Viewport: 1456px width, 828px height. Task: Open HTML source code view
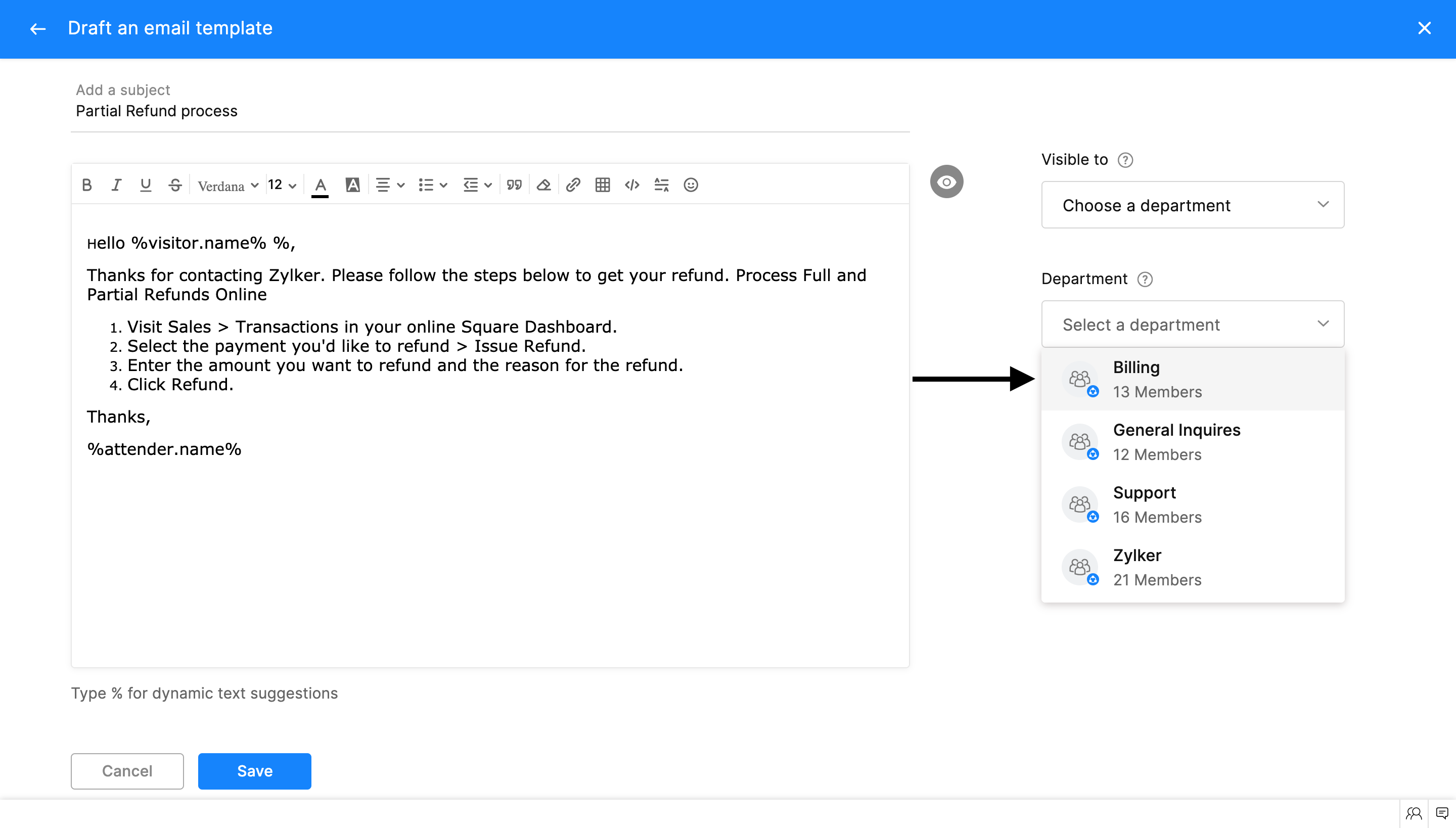pyautogui.click(x=632, y=185)
